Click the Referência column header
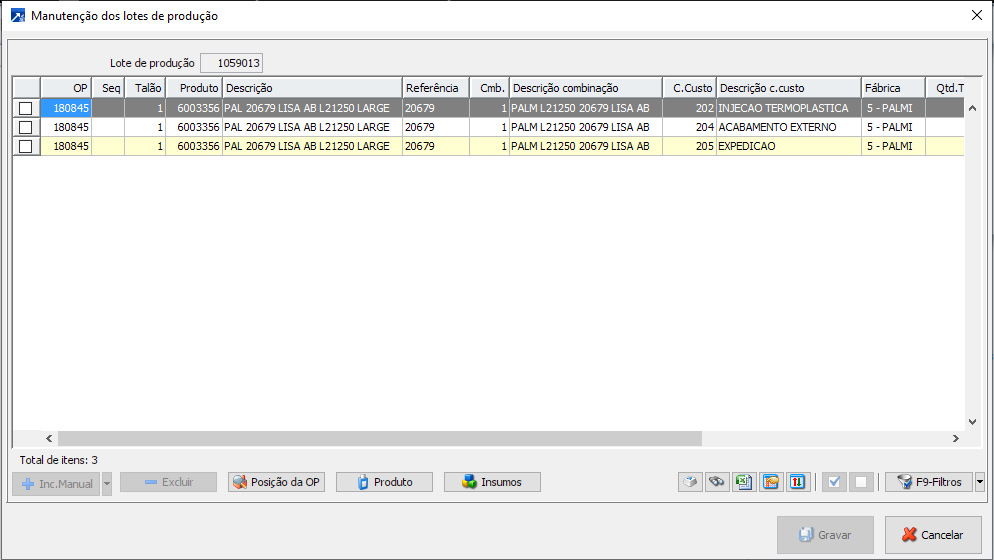994x560 pixels. [436, 88]
